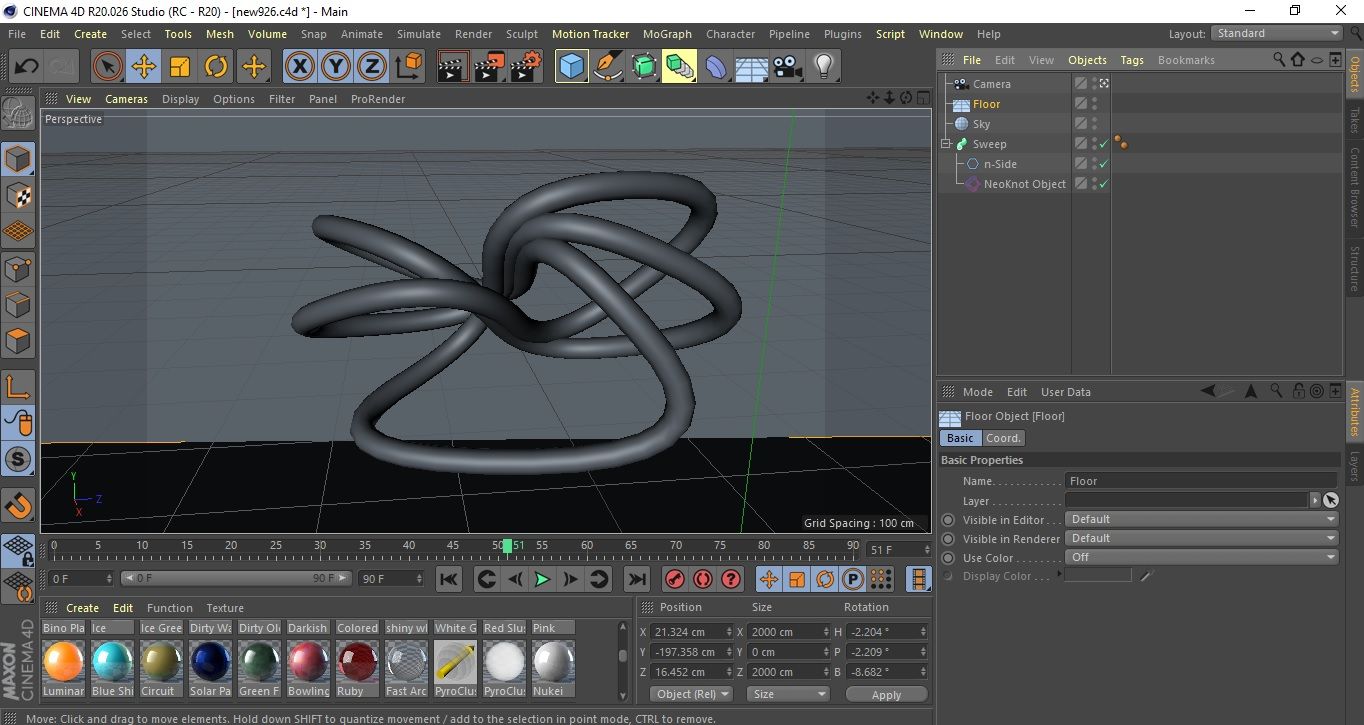1364x725 pixels.
Task: Open the spline pen tool
Action: [607, 67]
